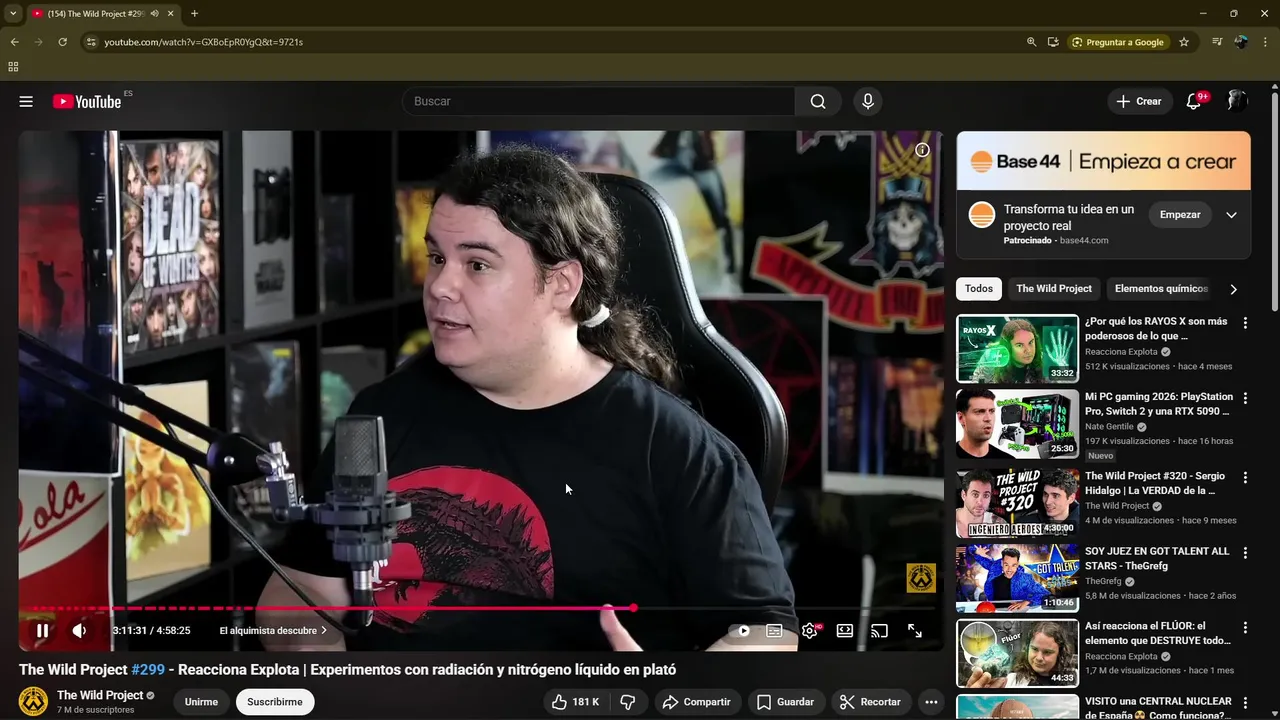Toggle the autoplay switch in player
The width and height of the screenshot is (1280, 720).
742,631
